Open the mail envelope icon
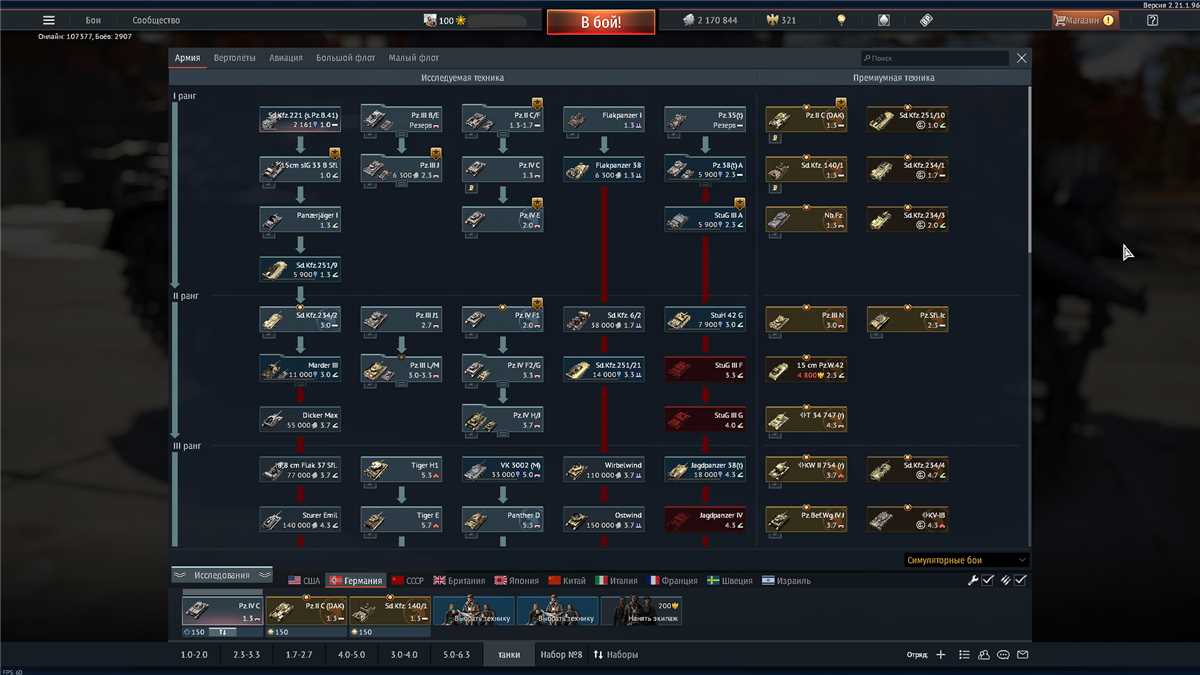Screen dimensions: 1200x675 1023,655
